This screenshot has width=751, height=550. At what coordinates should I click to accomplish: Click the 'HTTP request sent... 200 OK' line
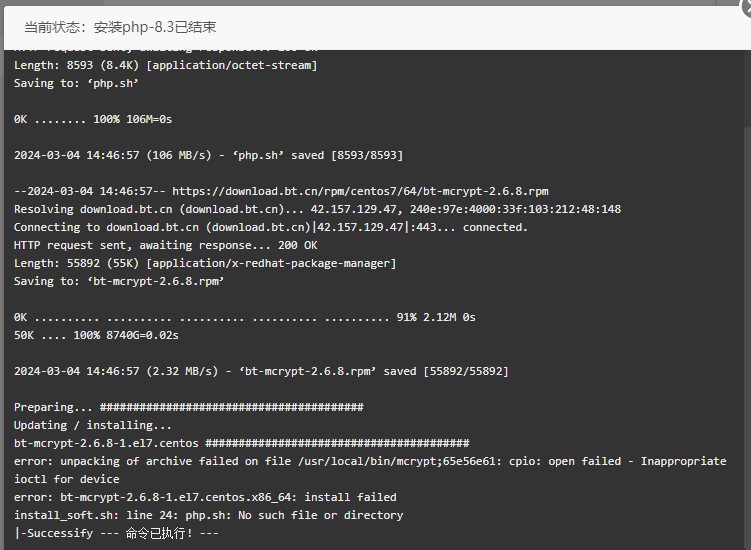tap(166, 245)
